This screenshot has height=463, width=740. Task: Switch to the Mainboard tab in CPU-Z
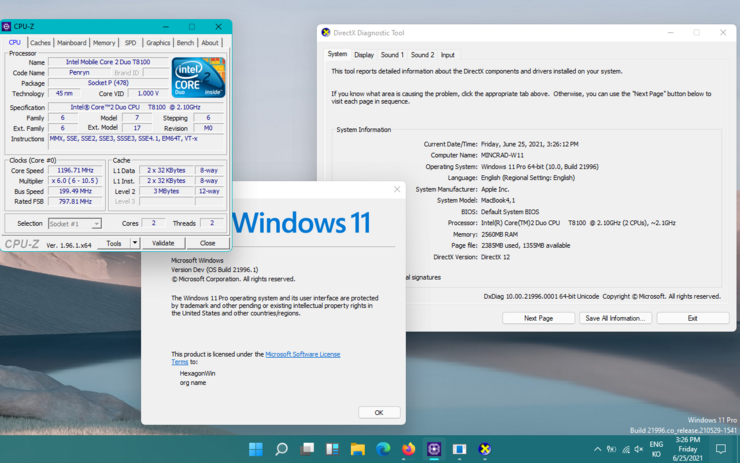[71, 43]
